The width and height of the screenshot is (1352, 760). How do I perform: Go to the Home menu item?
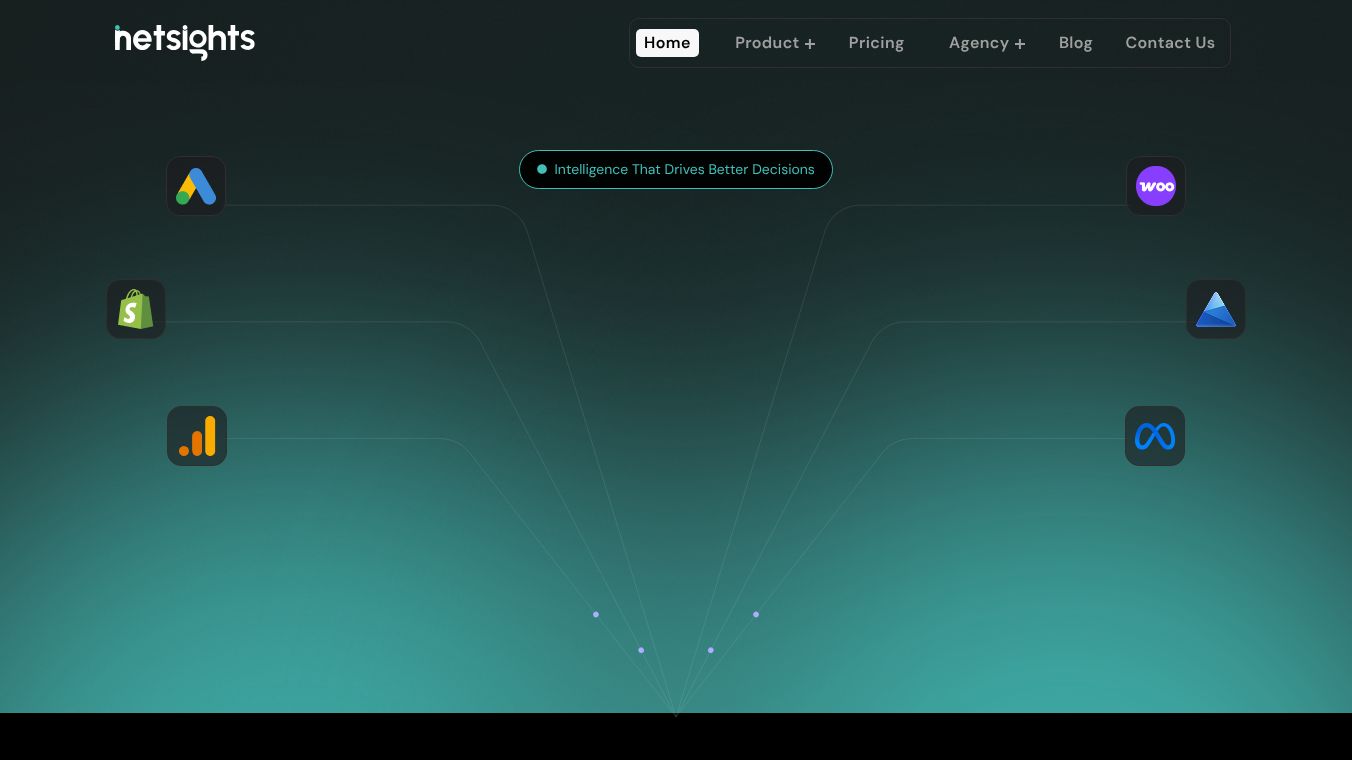pyautogui.click(x=667, y=43)
